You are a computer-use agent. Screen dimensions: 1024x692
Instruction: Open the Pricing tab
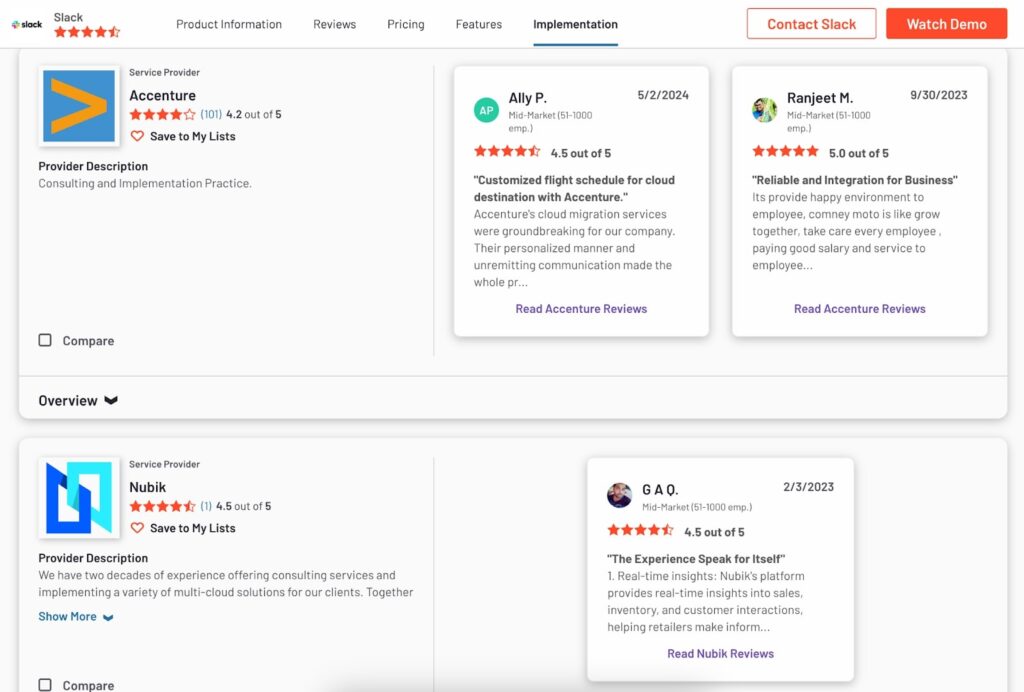pyautogui.click(x=406, y=24)
